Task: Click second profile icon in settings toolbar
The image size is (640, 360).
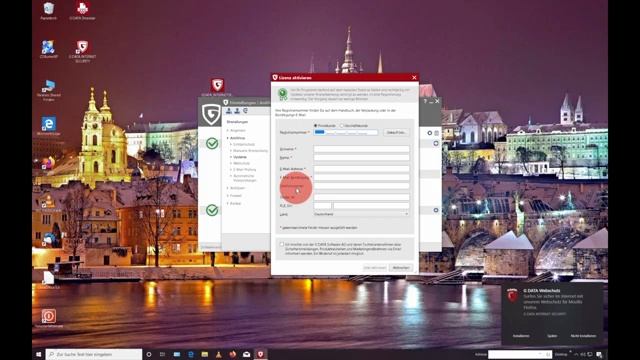Action: [x=237, y=111]
